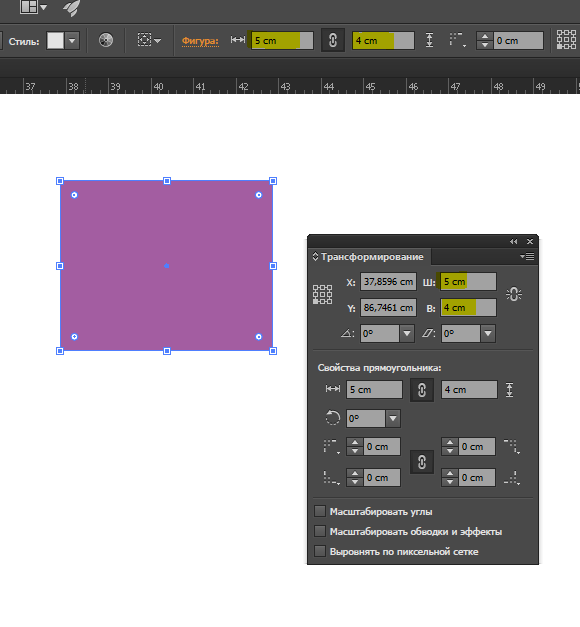The image size is (580, 627).
Task: Click the bottom-right corner type icon
Action: point(512,478)
